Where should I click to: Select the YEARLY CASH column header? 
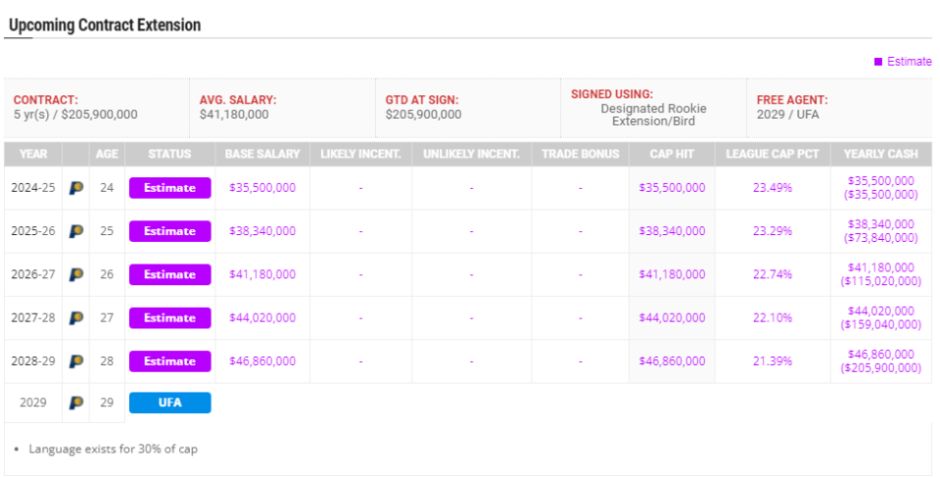point(881,154)
